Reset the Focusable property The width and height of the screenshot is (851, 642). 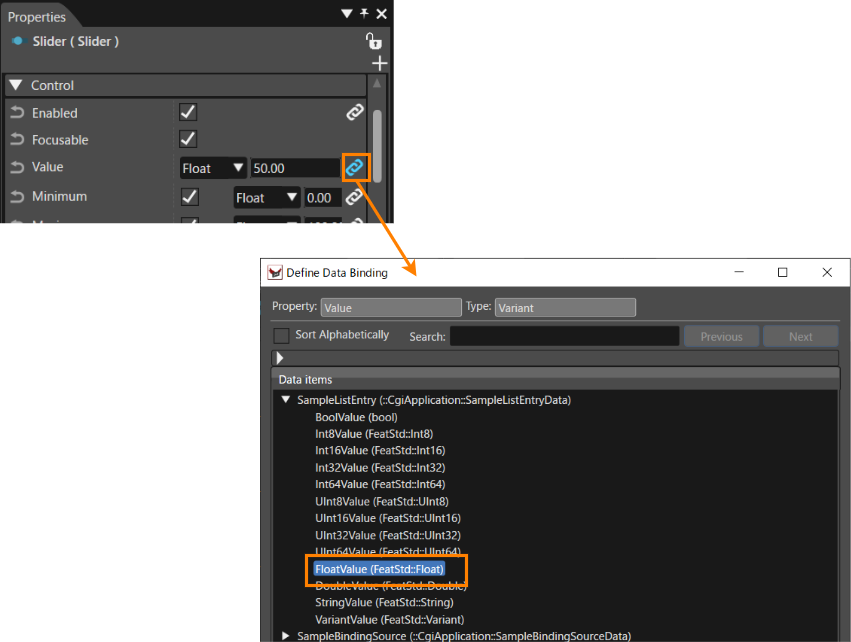(x=17, y=139)
